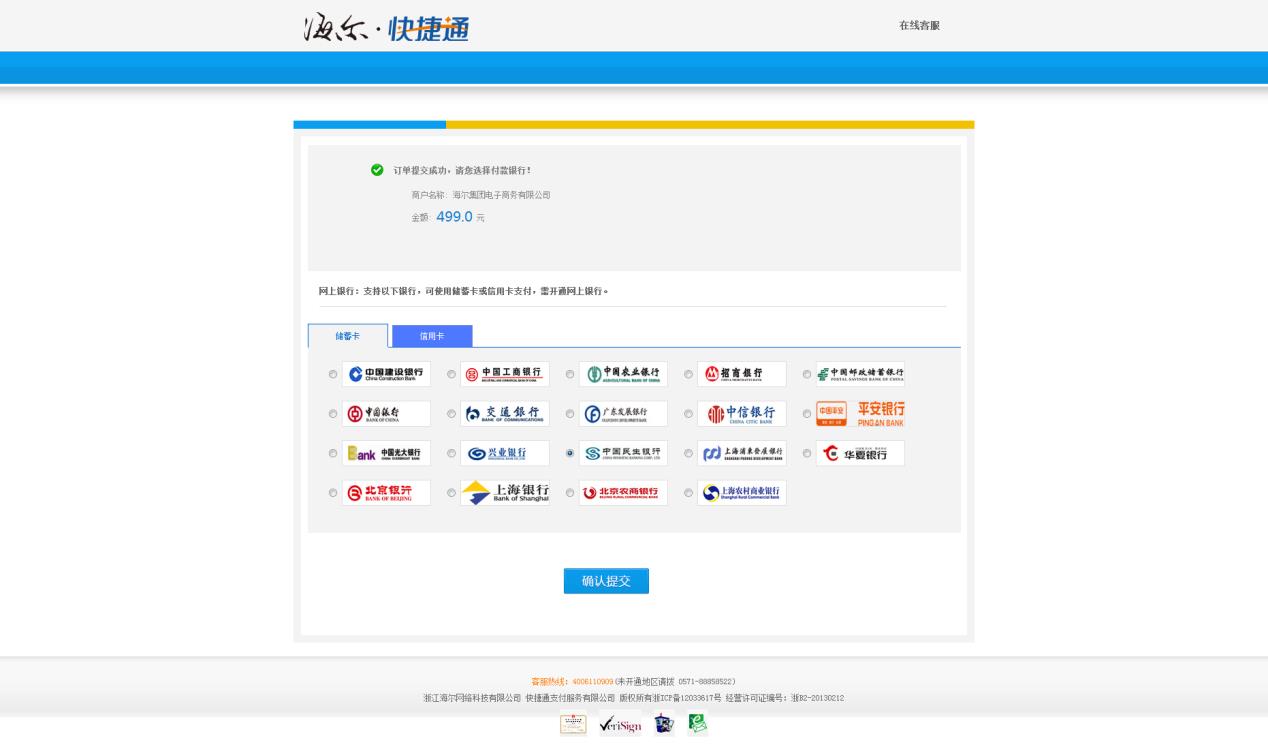The image size is (1268, 751).
Task: Select the 上海农村商业银行 radio button
Action: pos(689,493)
